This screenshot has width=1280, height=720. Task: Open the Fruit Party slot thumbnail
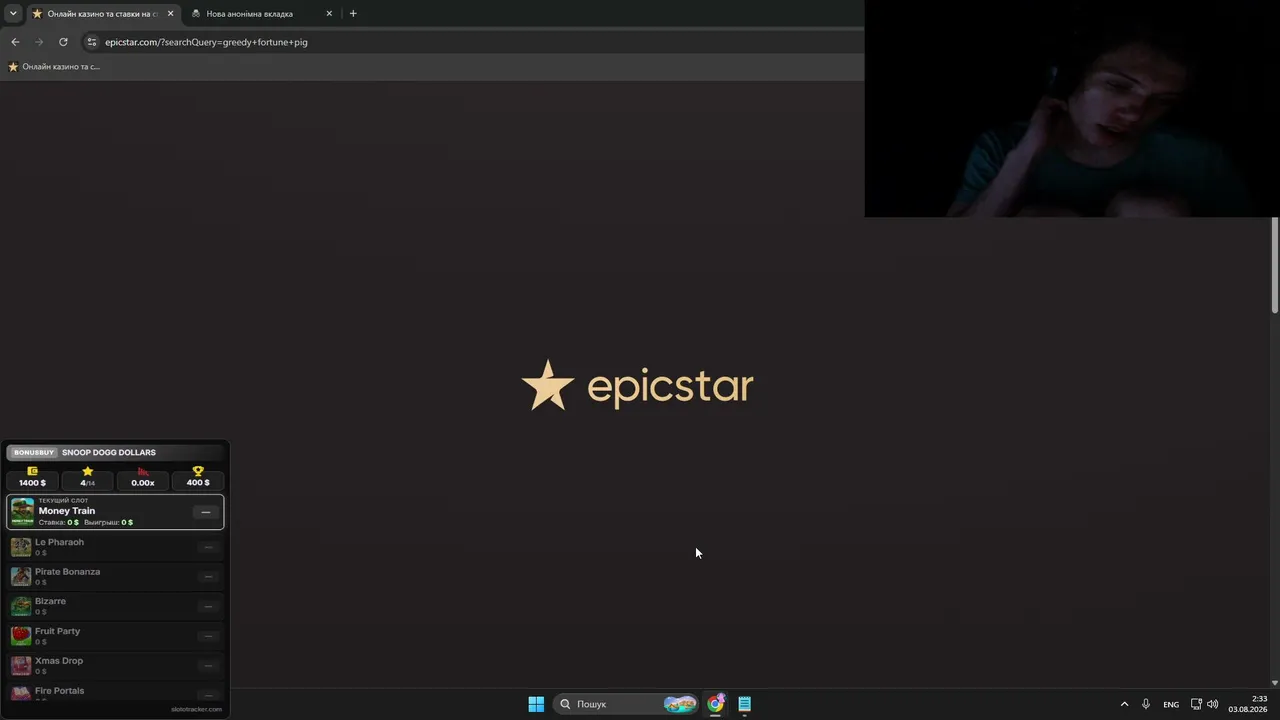(21, 636)
